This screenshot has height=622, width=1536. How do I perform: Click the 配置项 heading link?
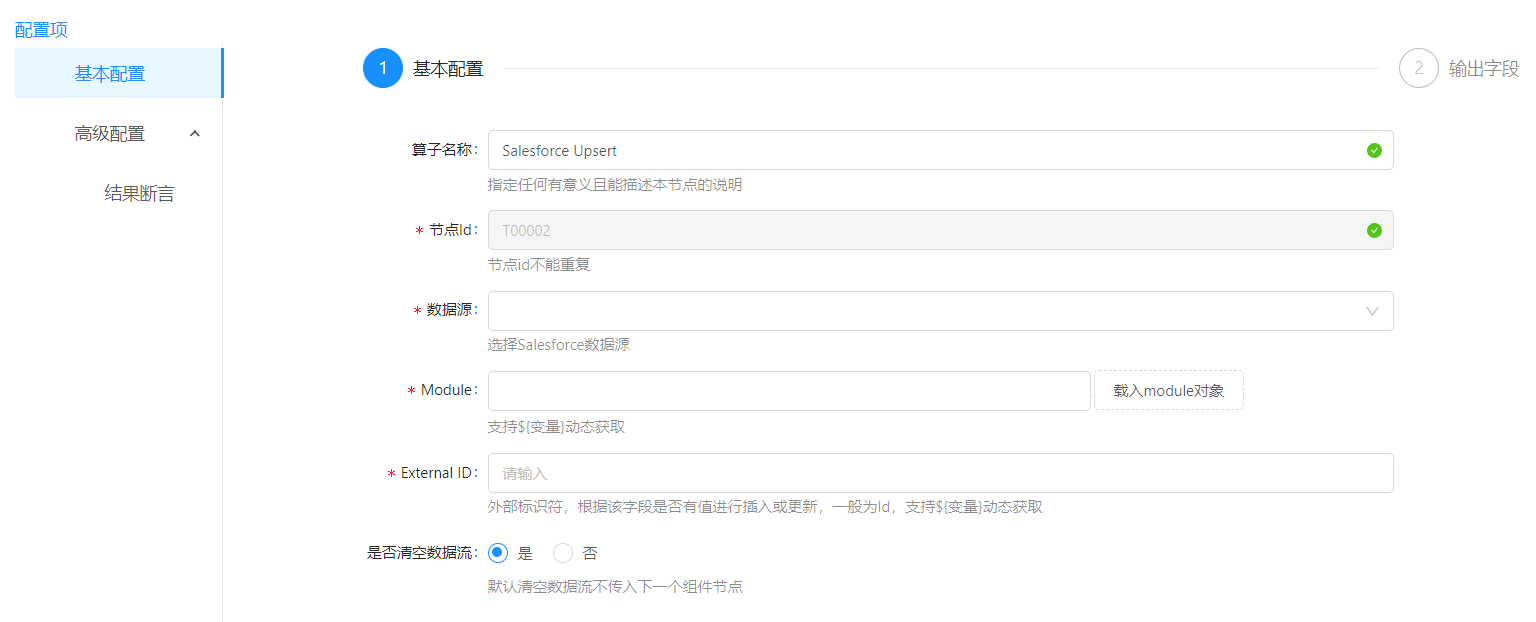[41, 30]
